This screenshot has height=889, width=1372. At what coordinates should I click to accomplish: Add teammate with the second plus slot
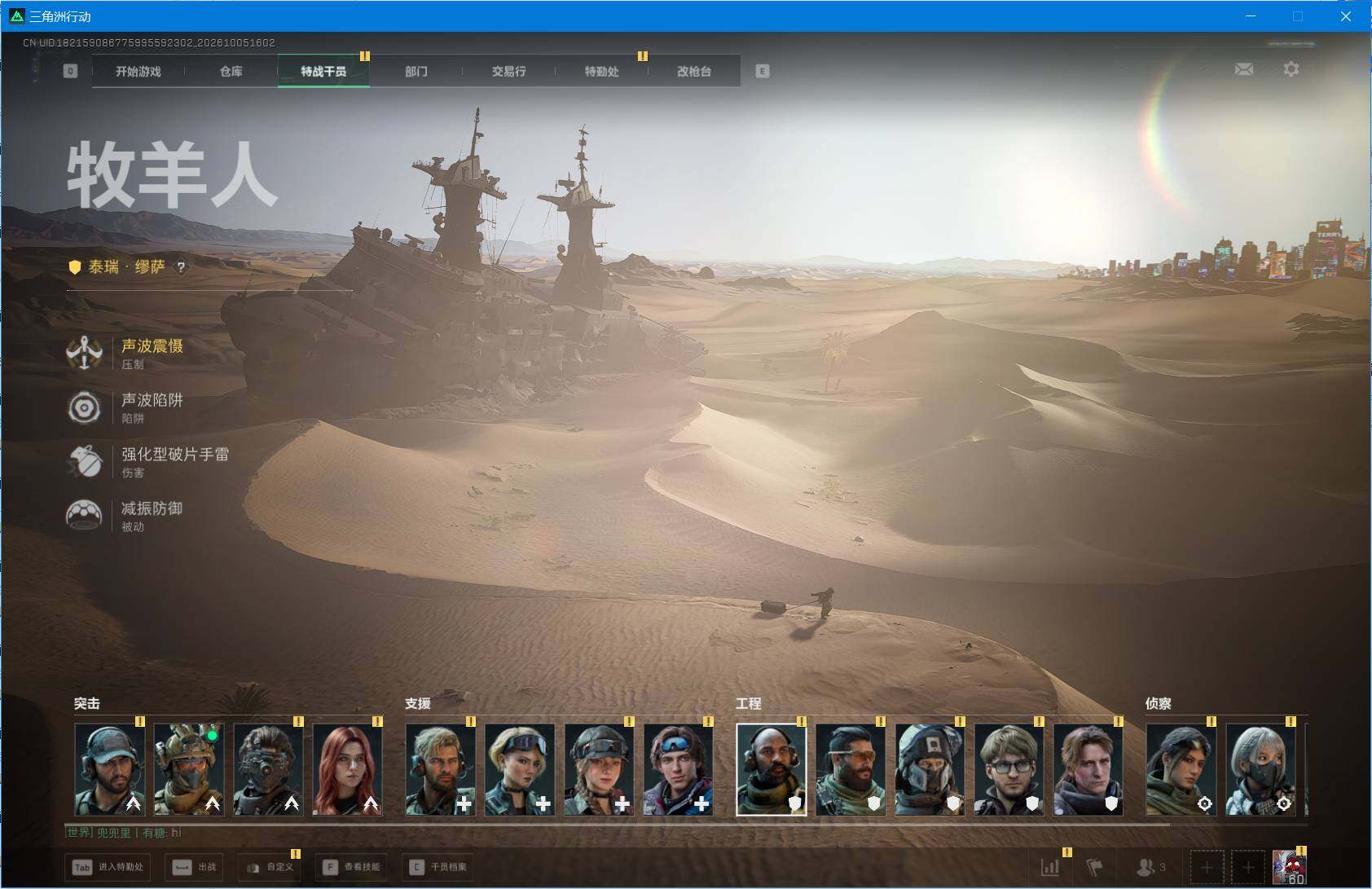click(1248, 867)
